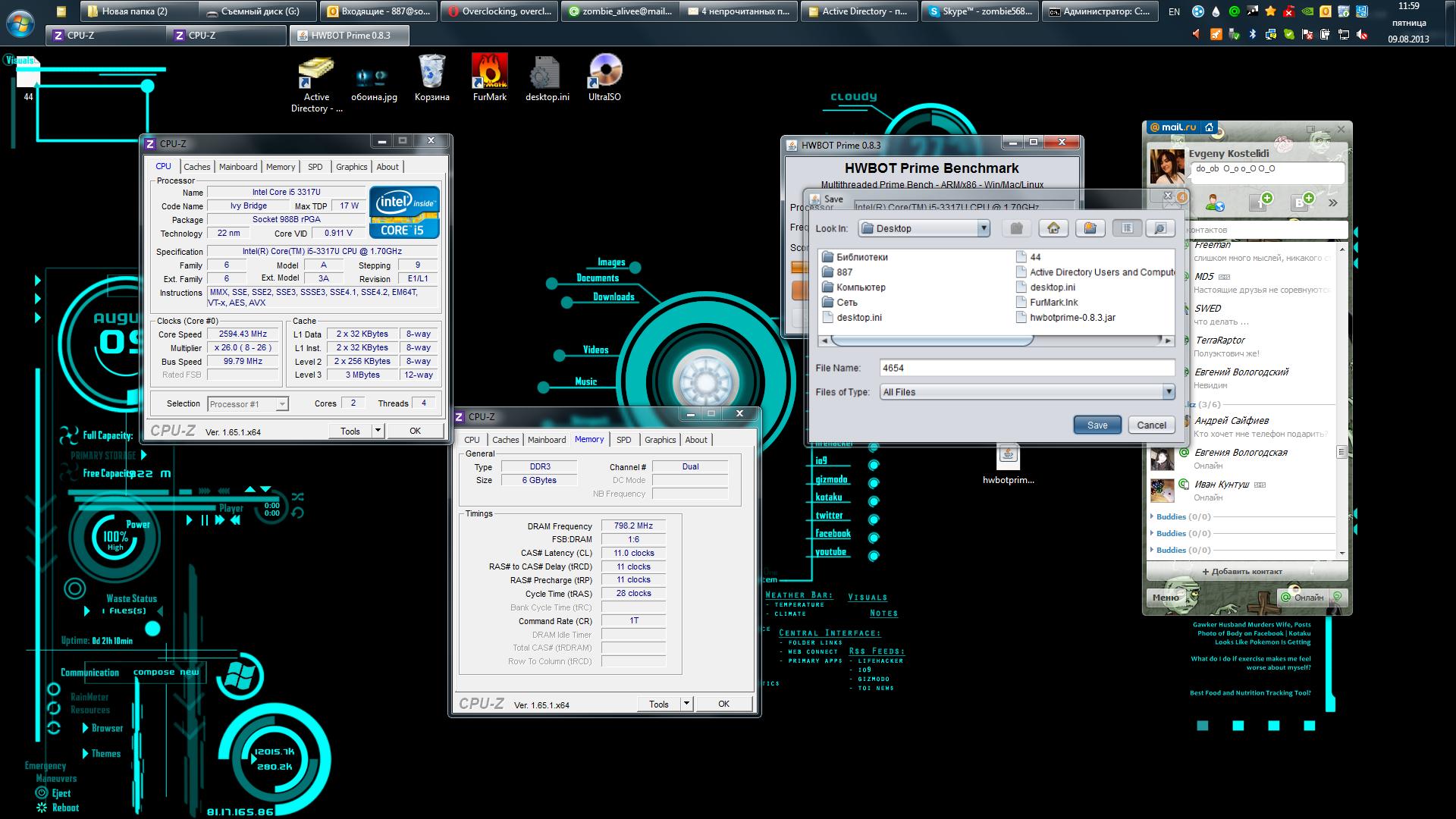Click OK in CPU-Z CPU window
The image size is (1456, 819).
[x=415, y=431]
